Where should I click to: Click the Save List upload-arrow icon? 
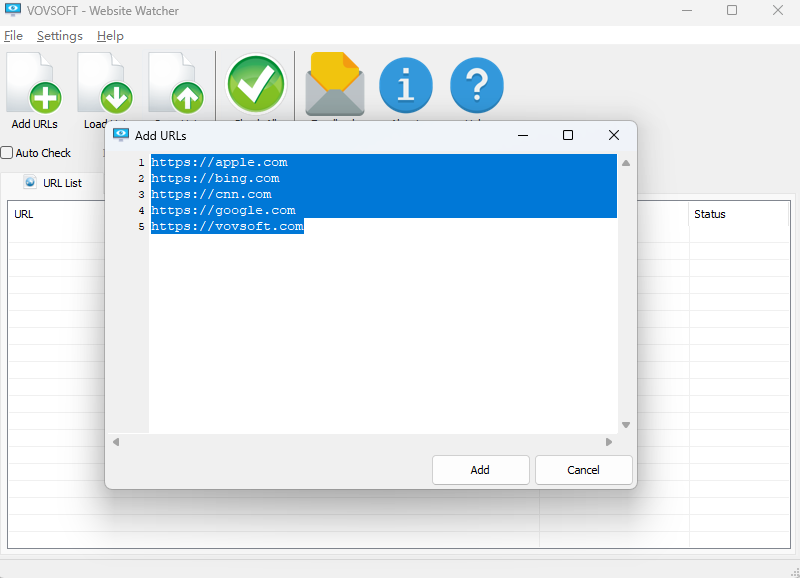[x=177, y=83]
